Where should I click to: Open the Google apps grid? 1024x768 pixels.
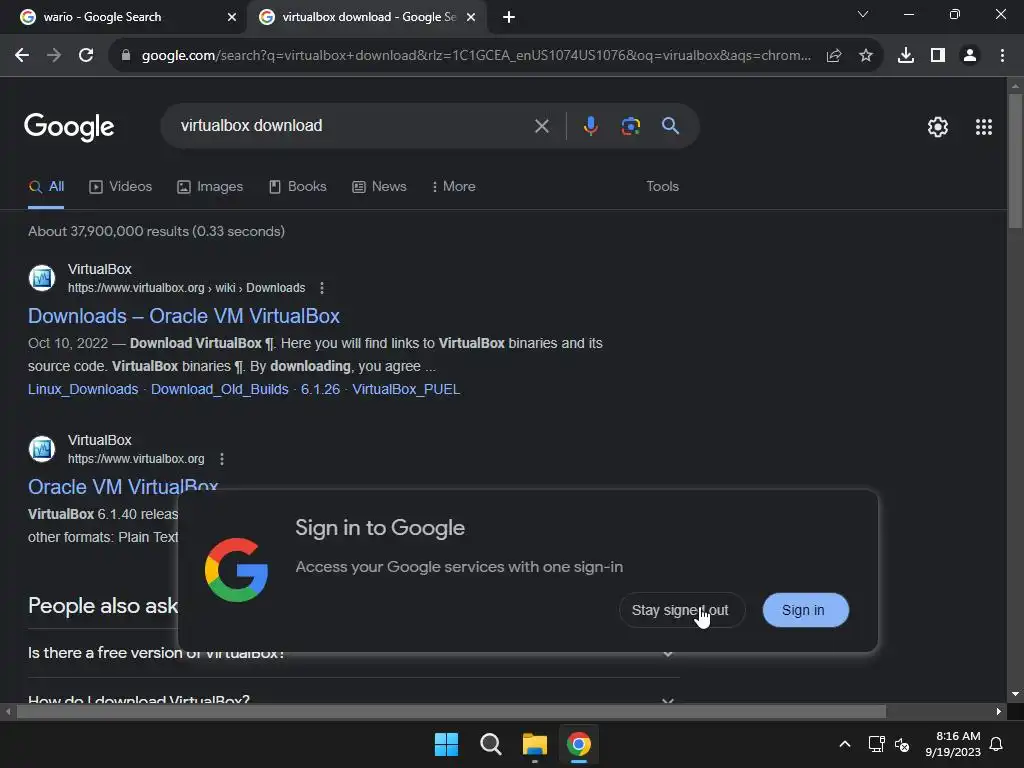pos(984,127)
